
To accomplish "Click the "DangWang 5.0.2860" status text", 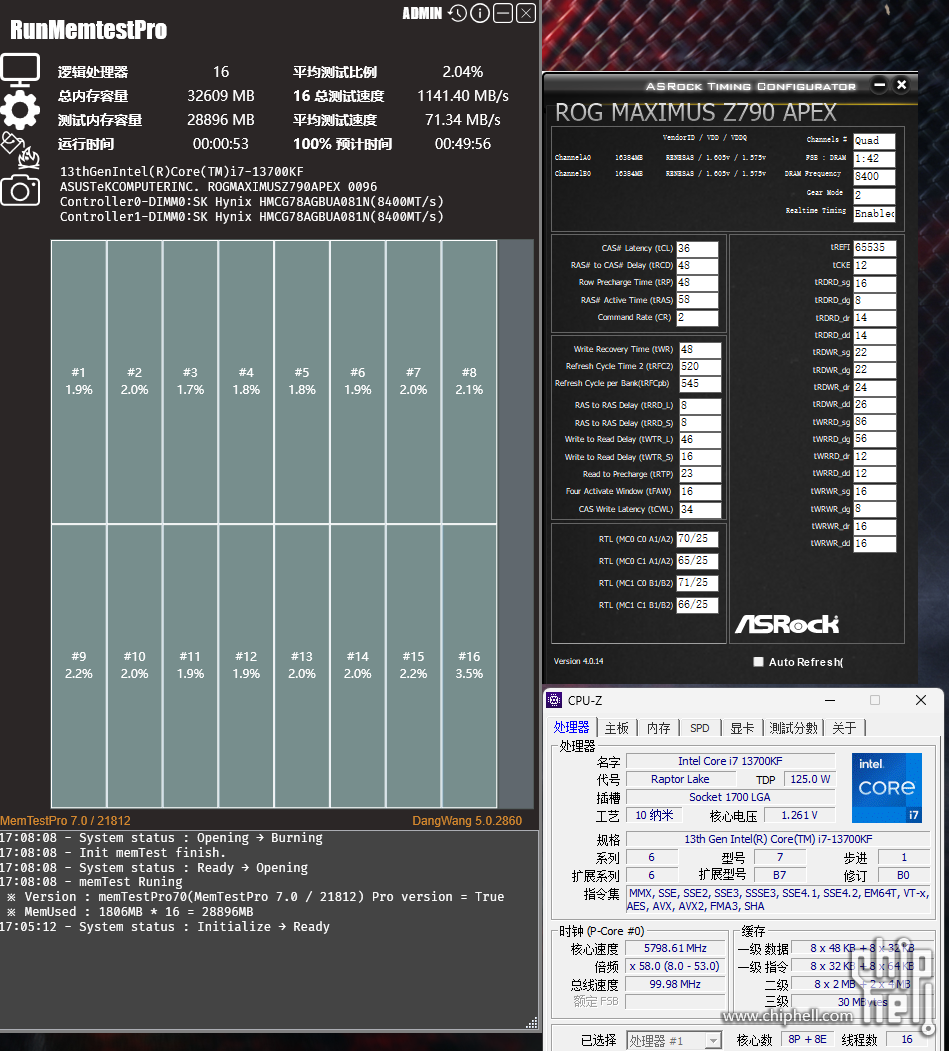I will (467, 820).
